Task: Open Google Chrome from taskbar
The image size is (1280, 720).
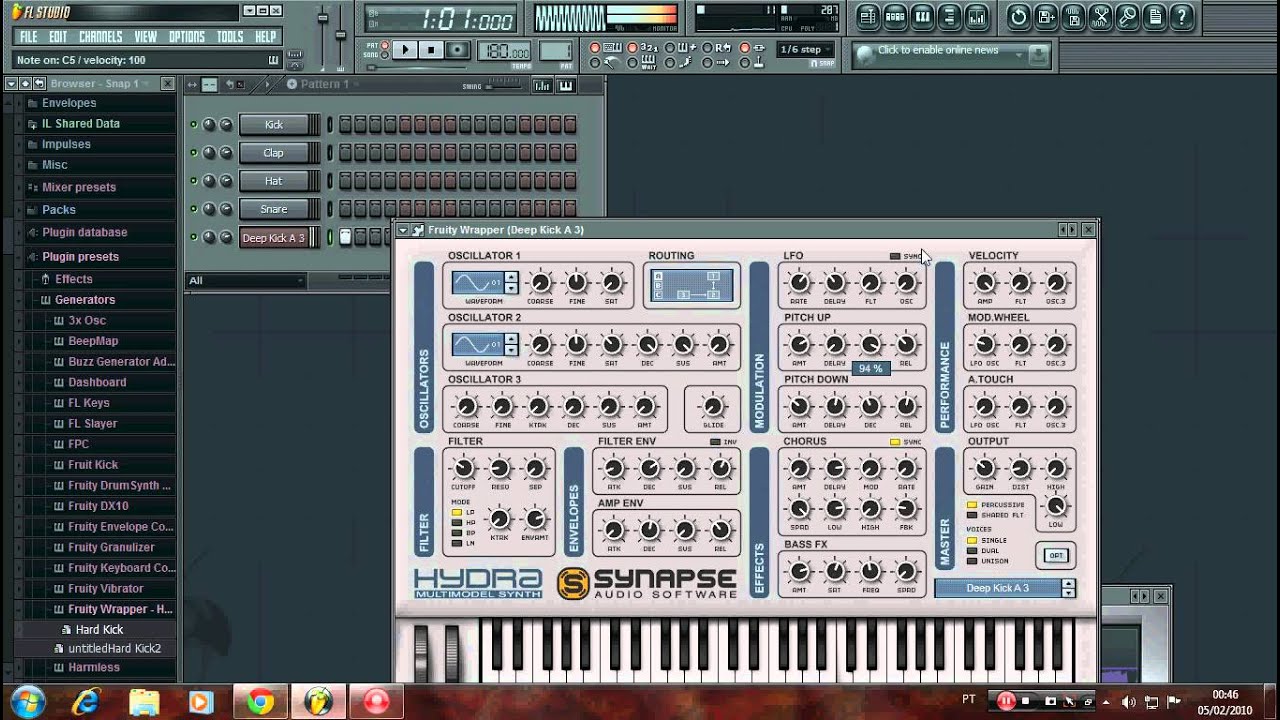Action: (260, 701)
